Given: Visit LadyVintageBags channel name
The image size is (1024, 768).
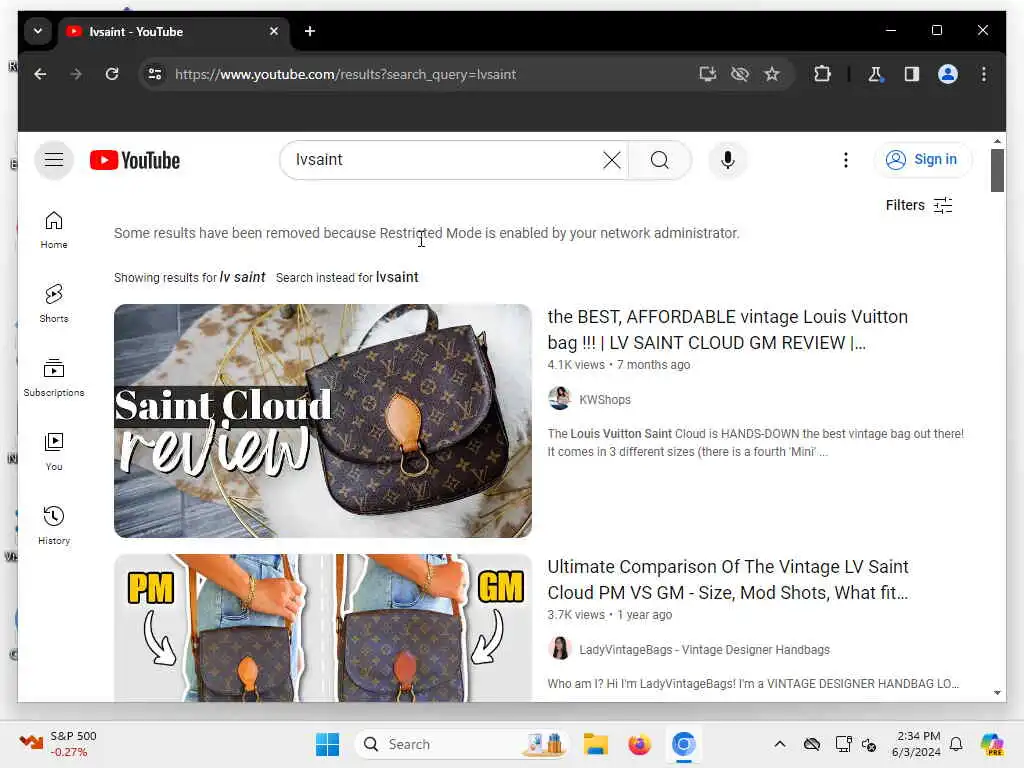Looking at the screenshot, I should 704,650.
